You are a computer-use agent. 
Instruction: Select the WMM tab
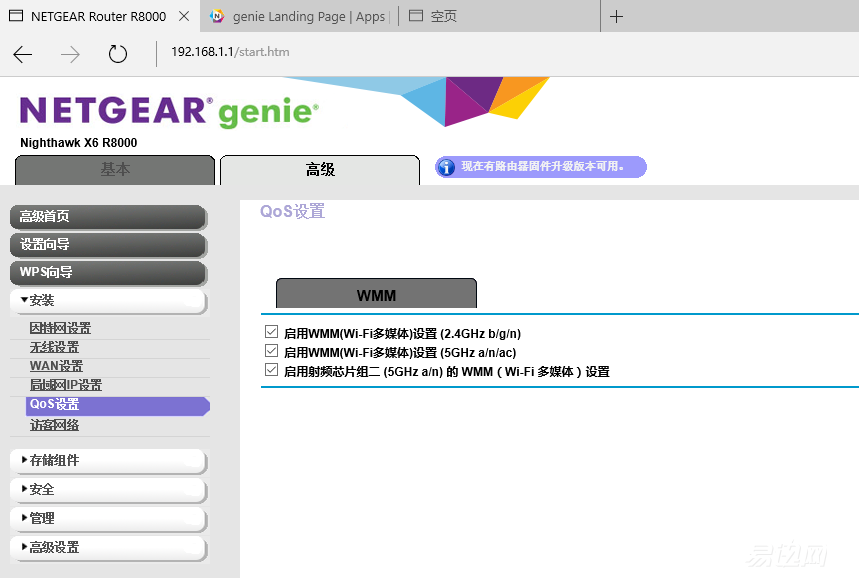(x=376, y=295)
